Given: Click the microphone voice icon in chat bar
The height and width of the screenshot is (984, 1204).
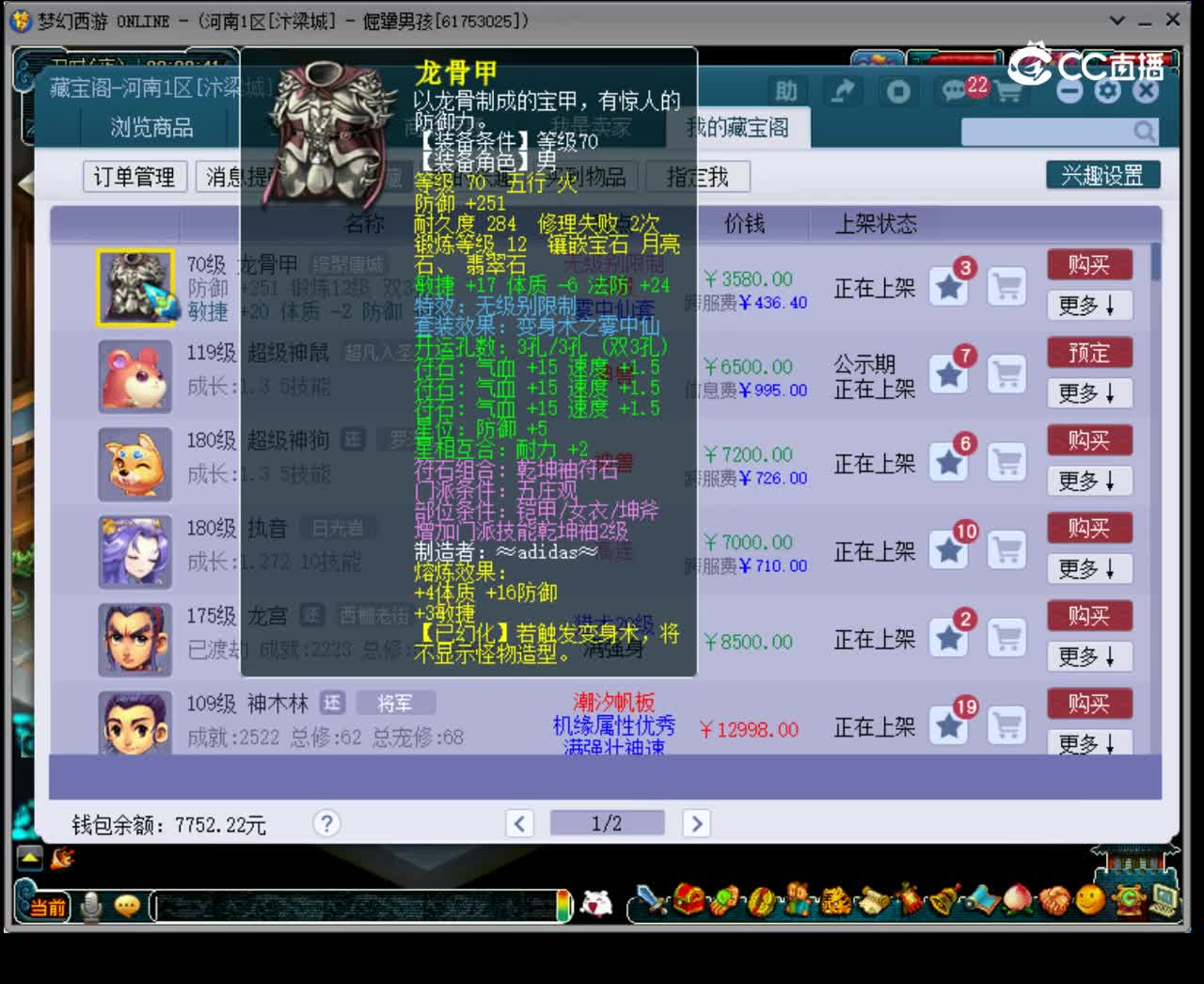Looking at the screenshot, I should (x=91, y=906).
